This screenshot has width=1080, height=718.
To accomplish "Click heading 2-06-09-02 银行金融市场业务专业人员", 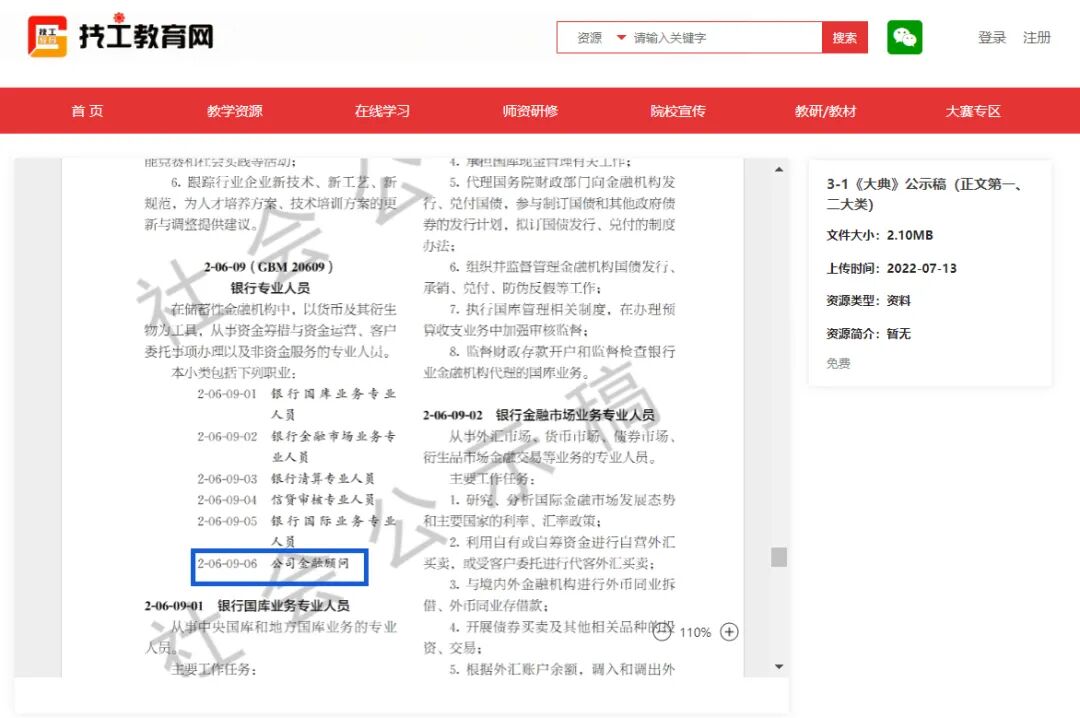I will [539, 415].
